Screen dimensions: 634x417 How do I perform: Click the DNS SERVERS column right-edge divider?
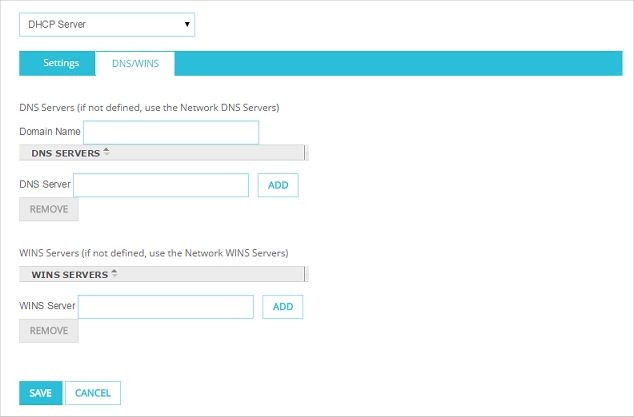305,154
